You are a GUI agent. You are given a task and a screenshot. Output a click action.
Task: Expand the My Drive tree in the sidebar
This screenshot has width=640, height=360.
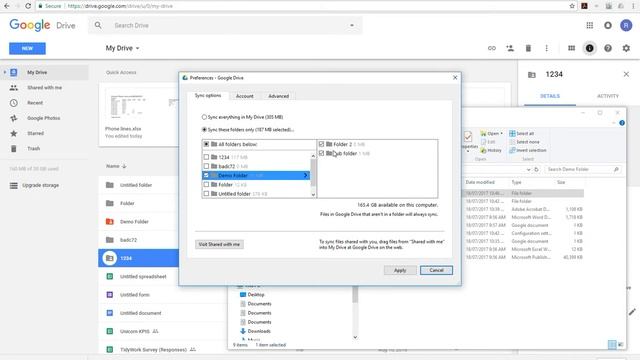point(5,72)
